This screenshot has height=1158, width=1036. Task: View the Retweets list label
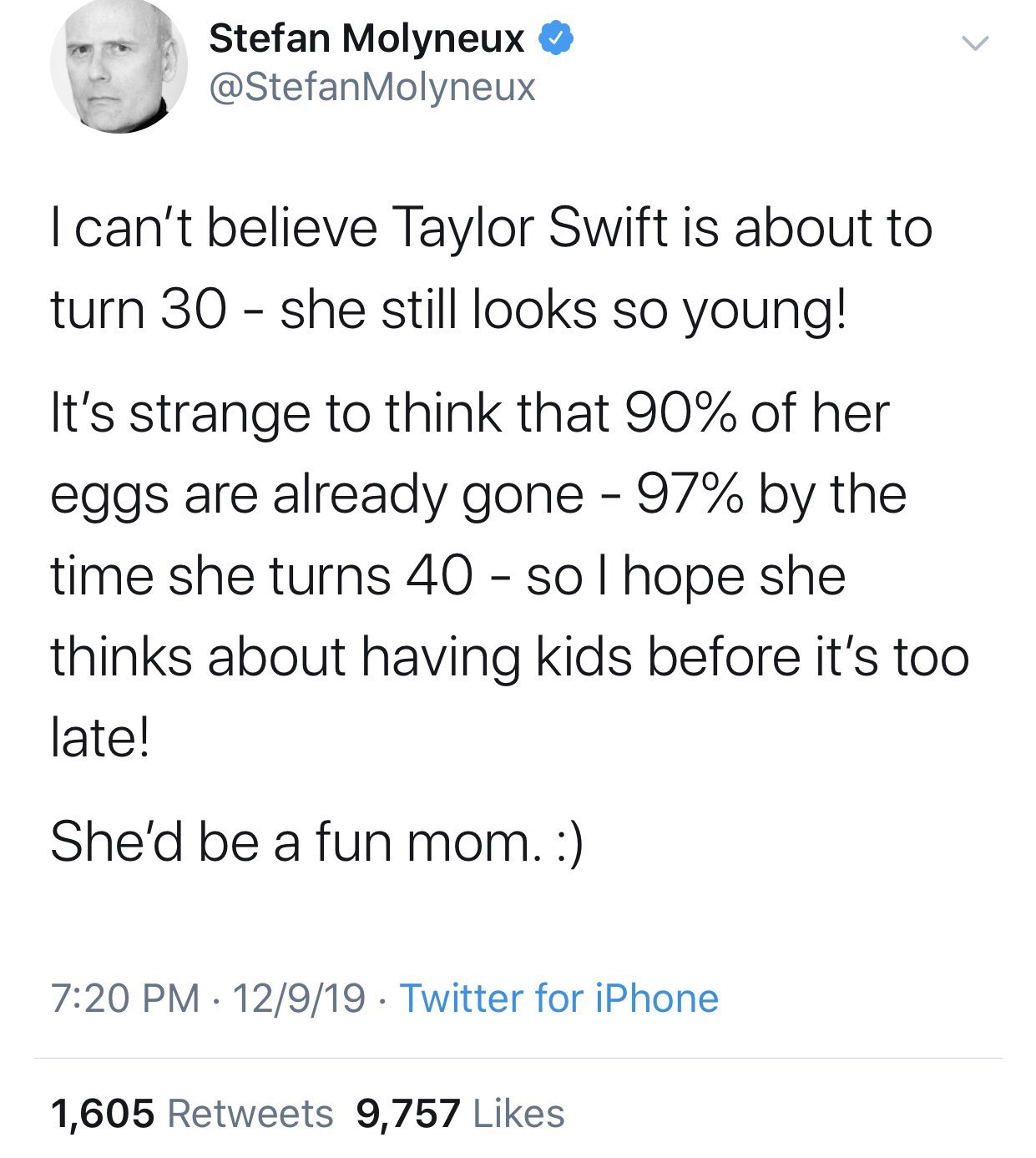pos(250,1114)
